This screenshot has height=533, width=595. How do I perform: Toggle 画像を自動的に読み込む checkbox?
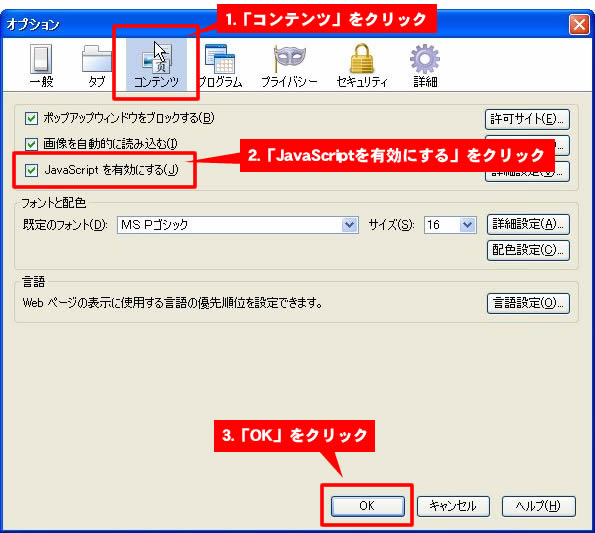click(31, 144)
